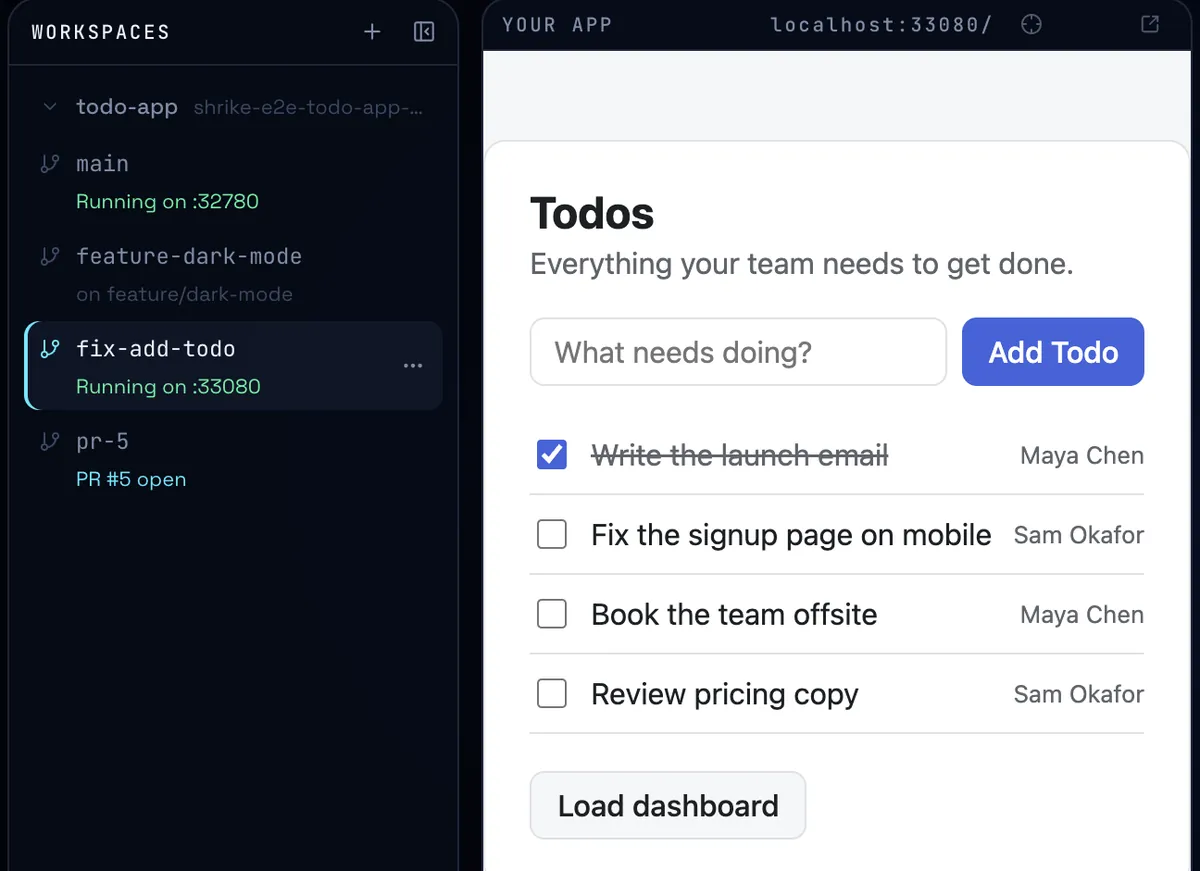The image size is (1200, 871).
Task: Click 'Book the team offsite' todo text
Action: pyautogui.click(x=734, y=614)
